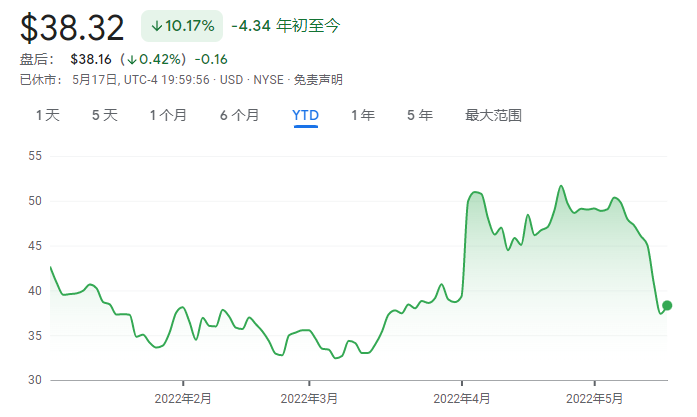Screen dimensions: 697x417
Task: Switch chart to 6个月 range
Action: (x=239, y=115)
